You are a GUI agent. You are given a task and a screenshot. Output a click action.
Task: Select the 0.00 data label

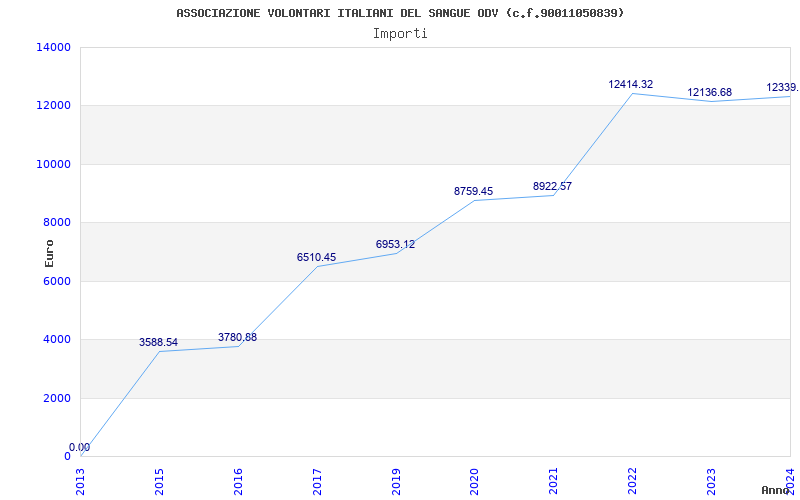click(x=80, y=447)
